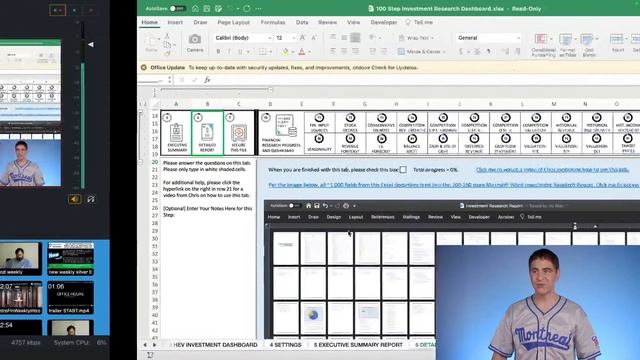Screen dimensions: 640x360
Task: Select the 'new weekly silver' shot thumbnail
Action: pos(70,259)
